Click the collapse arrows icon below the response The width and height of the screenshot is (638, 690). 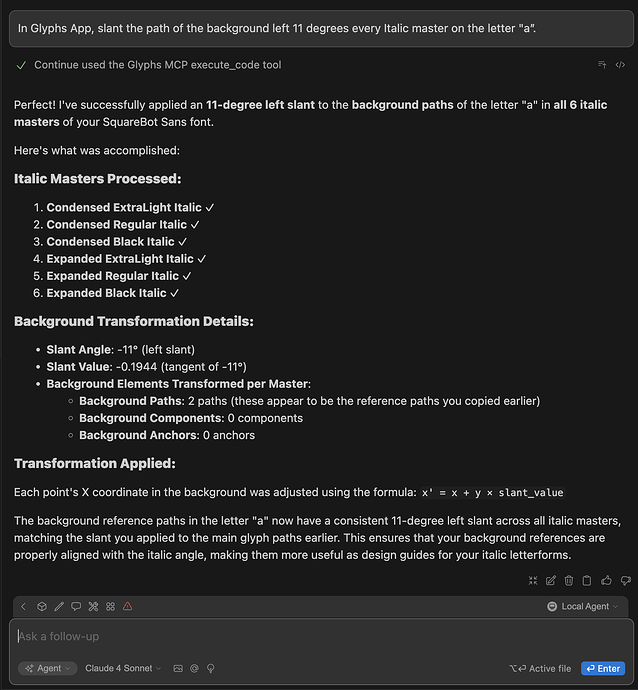[x=531, y=580]
